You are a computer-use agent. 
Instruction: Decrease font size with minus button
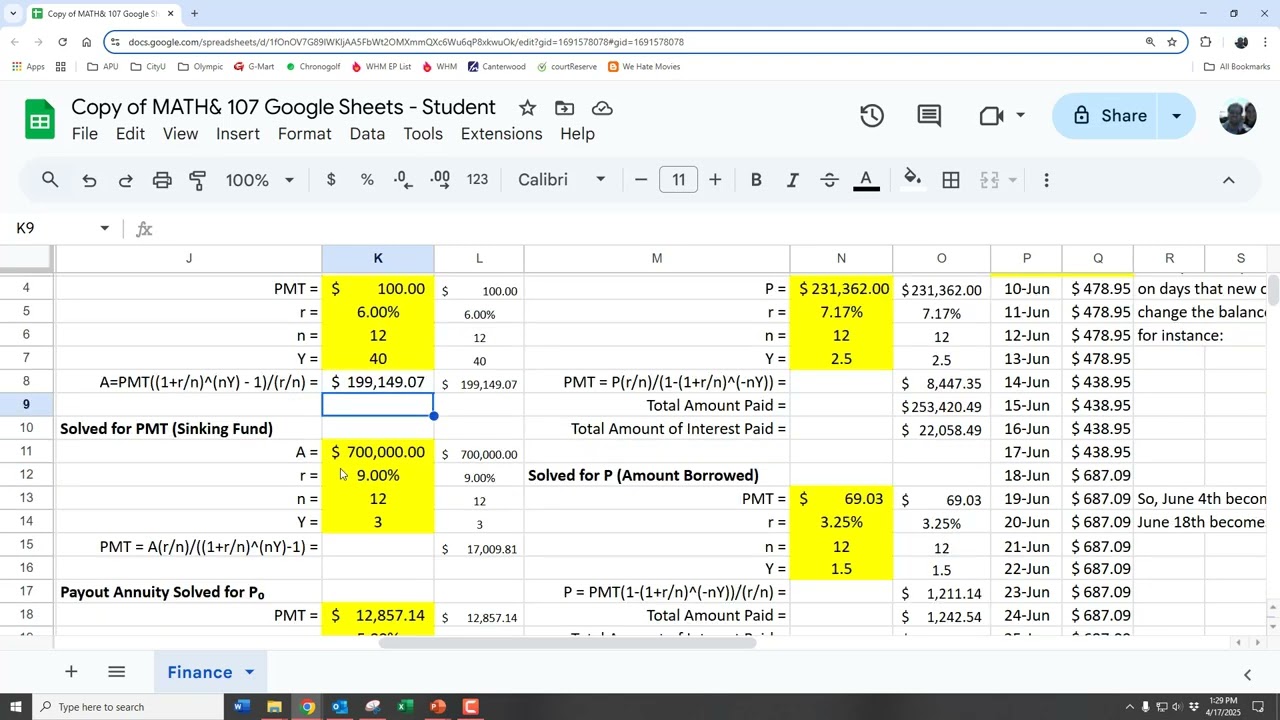tap(641, 180)
